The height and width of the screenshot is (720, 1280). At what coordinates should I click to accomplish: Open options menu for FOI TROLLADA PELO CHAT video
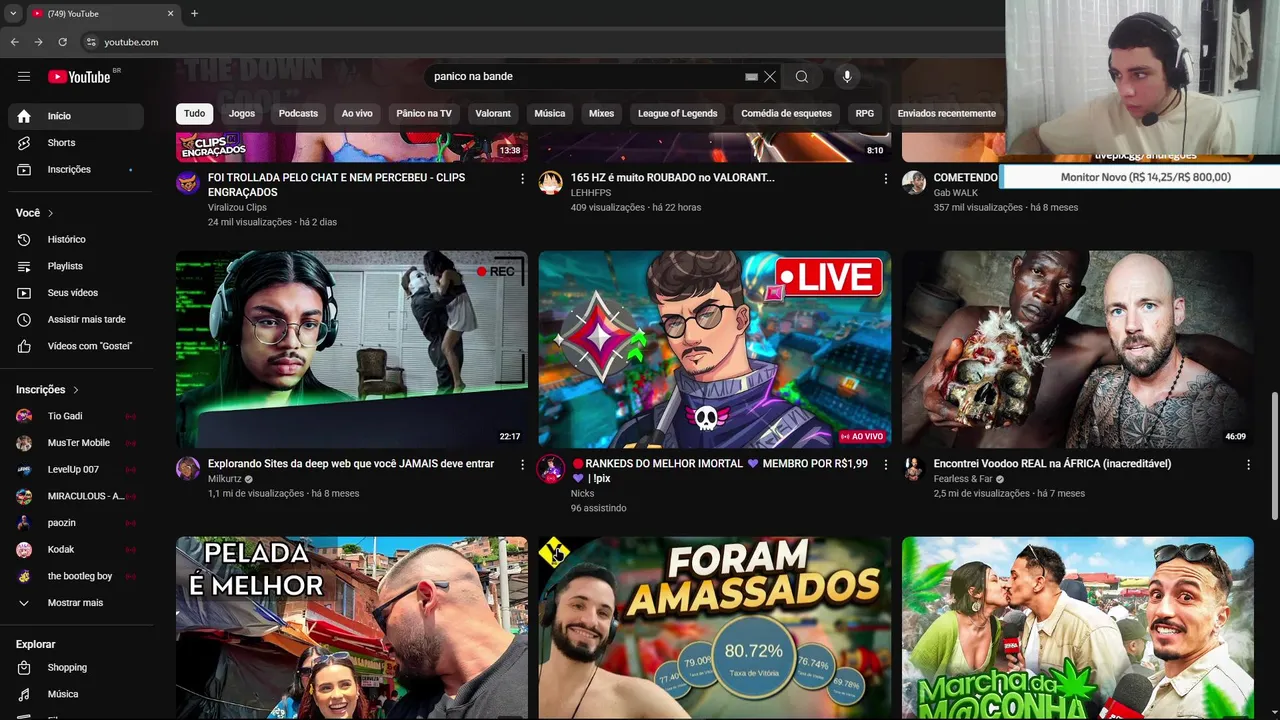[x=522, y=179]
